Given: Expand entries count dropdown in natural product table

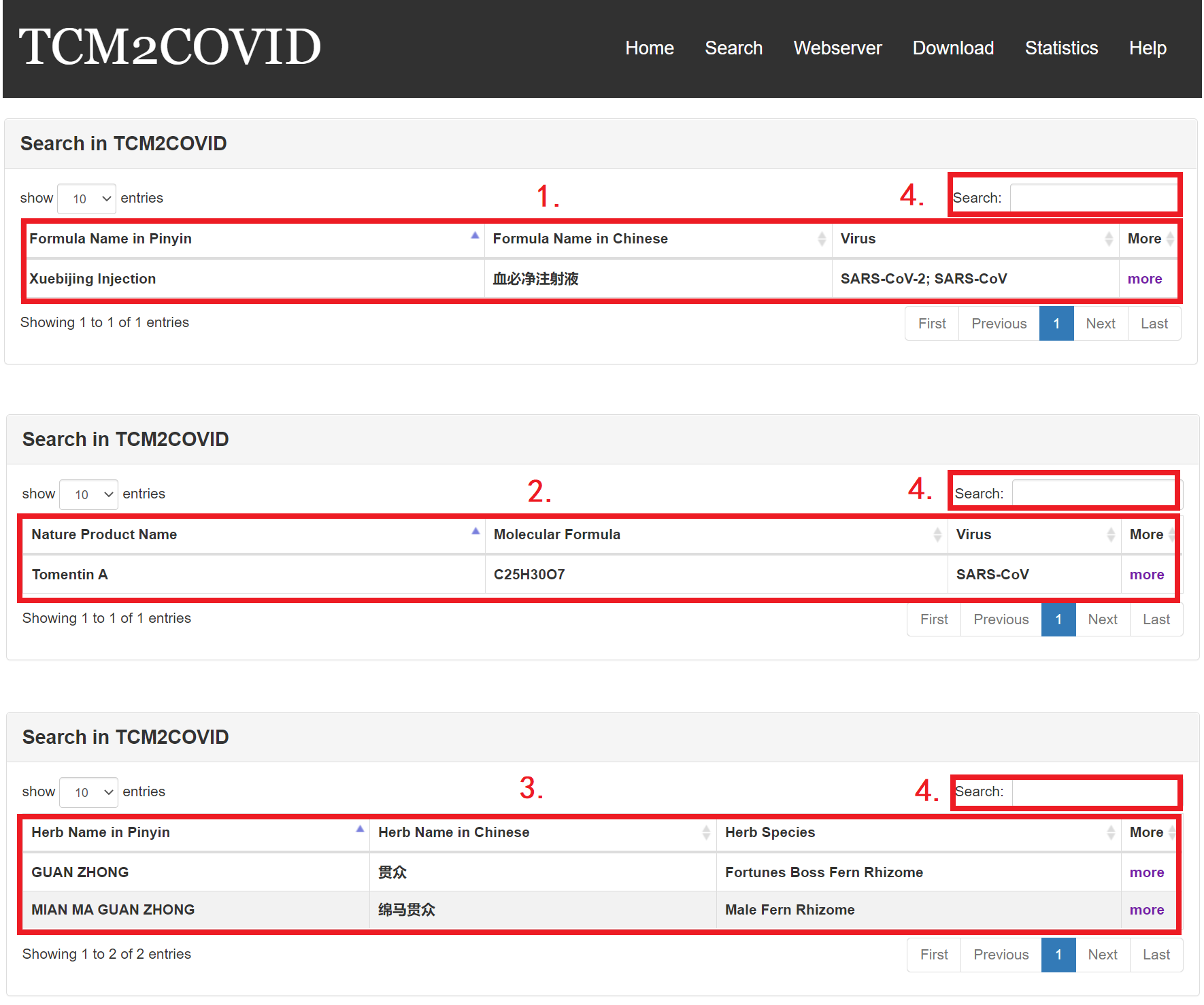Looking at the screenshot, I should [x=89, y=494].
